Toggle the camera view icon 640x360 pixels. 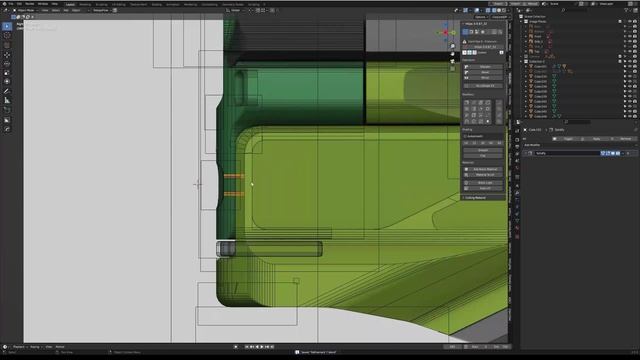[x=452, y=61]
